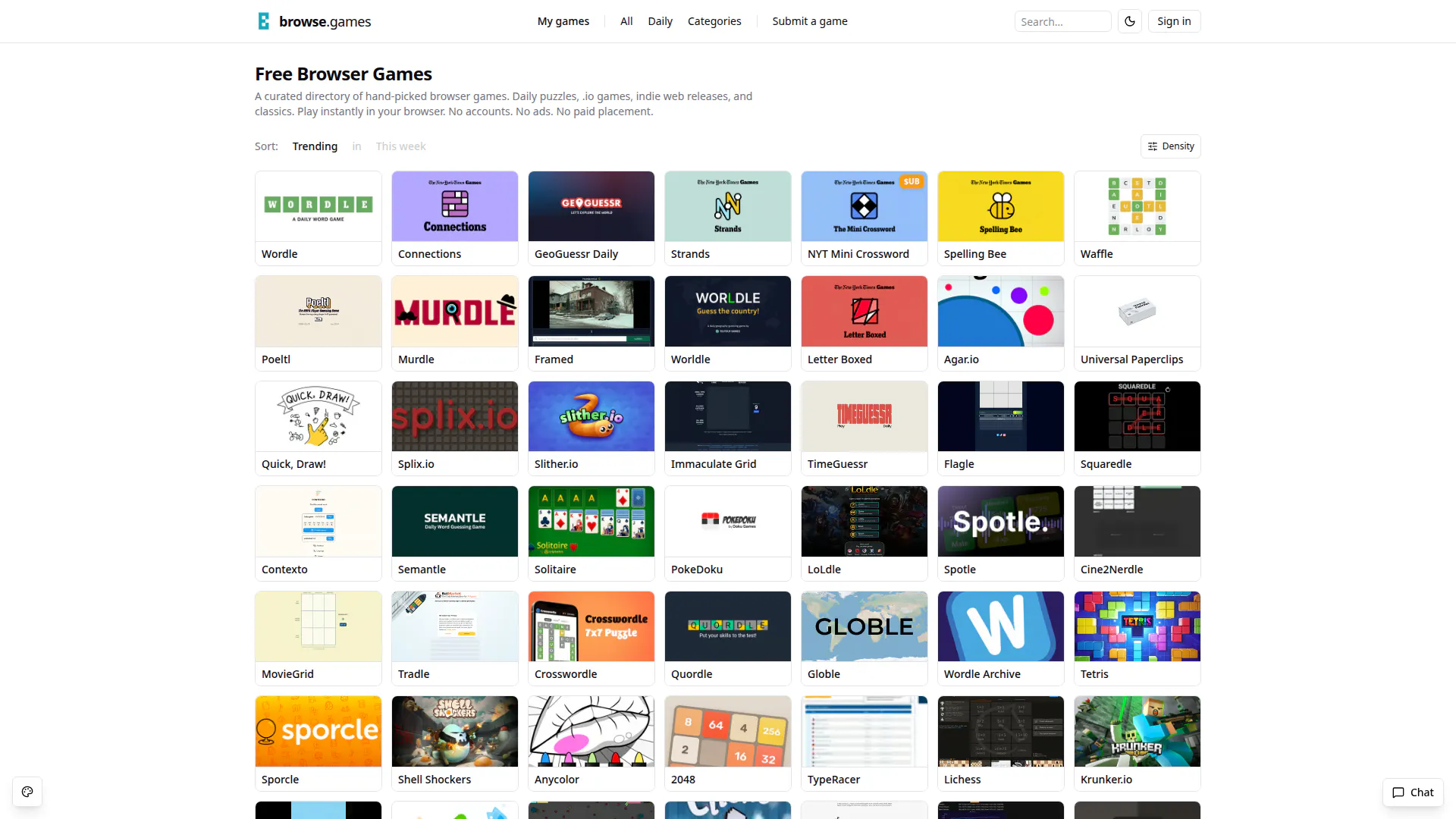Click the Immaculate Grid title link
The width and height of the screenshot is (1456, 819).
click(714, 464)
